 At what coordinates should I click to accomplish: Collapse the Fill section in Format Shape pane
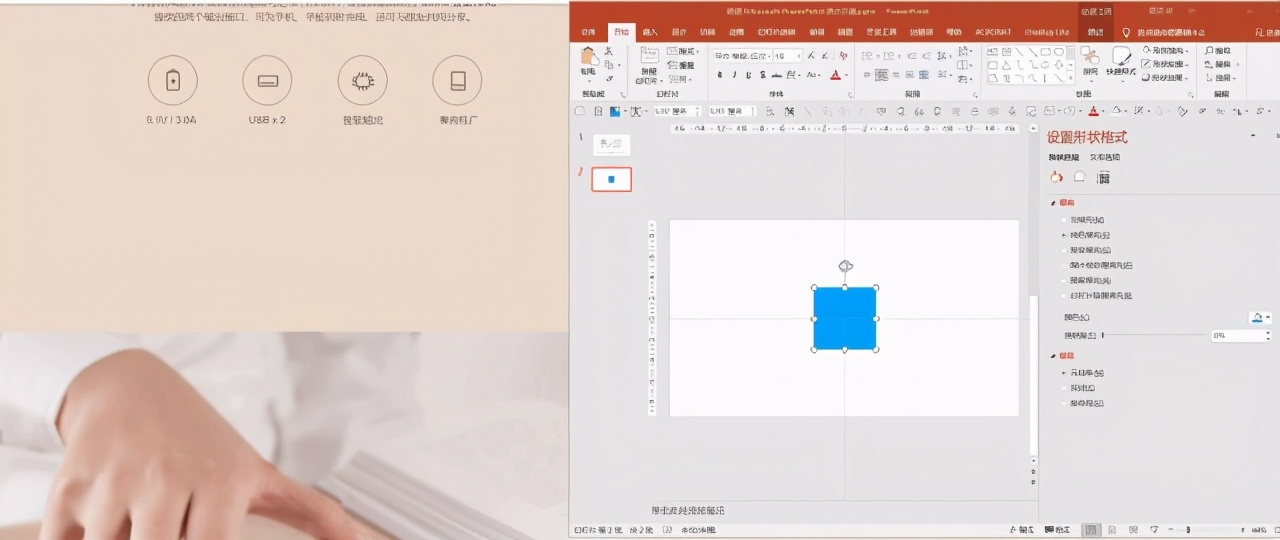click(x=1054, y=202)
